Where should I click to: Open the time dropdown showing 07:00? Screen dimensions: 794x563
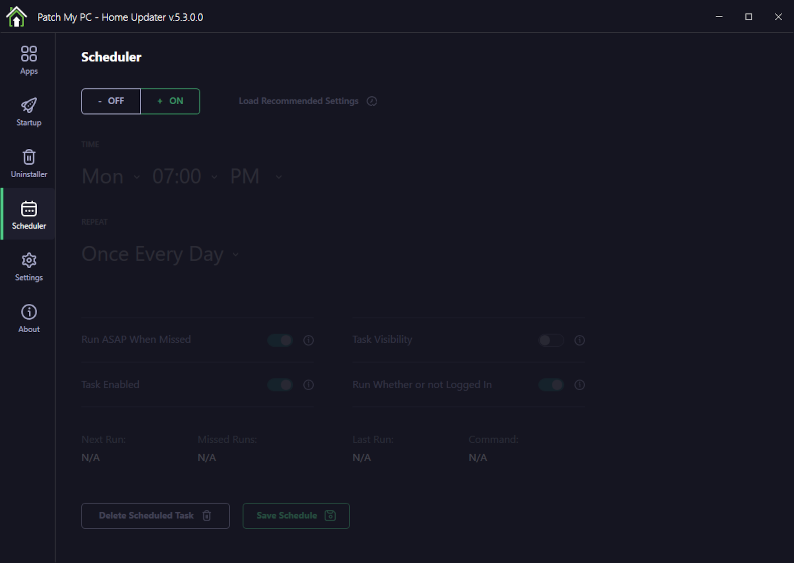[x=185, y=177]
